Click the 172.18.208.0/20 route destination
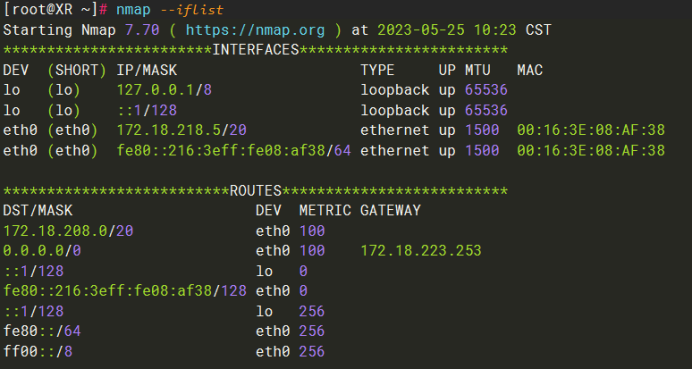The image size is (692, 370). pyautogui.click(x=68, y=230)
